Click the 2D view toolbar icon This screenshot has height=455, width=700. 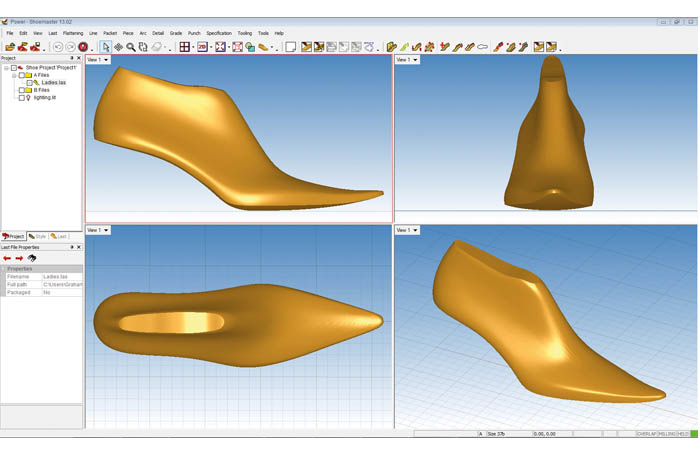click(x=201, y=47)
